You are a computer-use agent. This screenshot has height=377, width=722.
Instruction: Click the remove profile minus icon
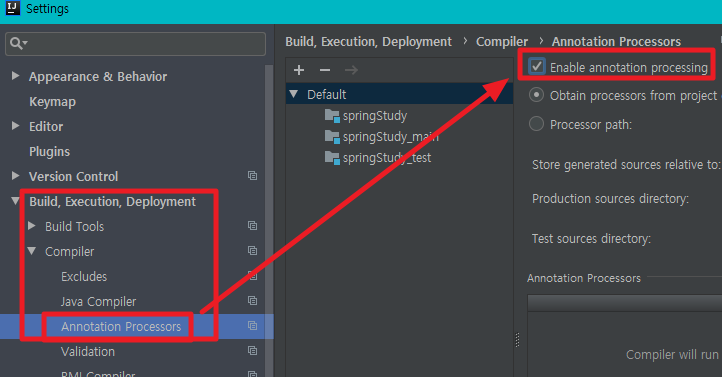coord(325,70)
